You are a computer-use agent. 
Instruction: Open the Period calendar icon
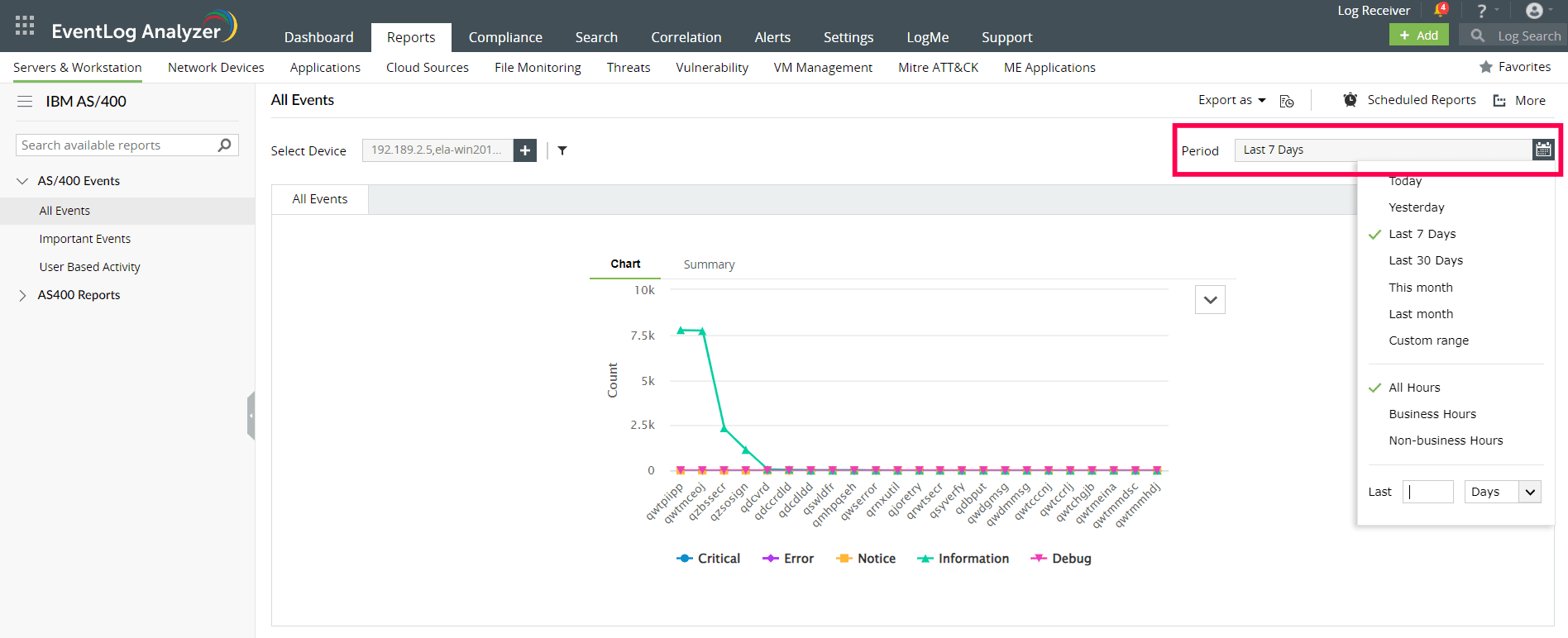tap(1543, 150)
